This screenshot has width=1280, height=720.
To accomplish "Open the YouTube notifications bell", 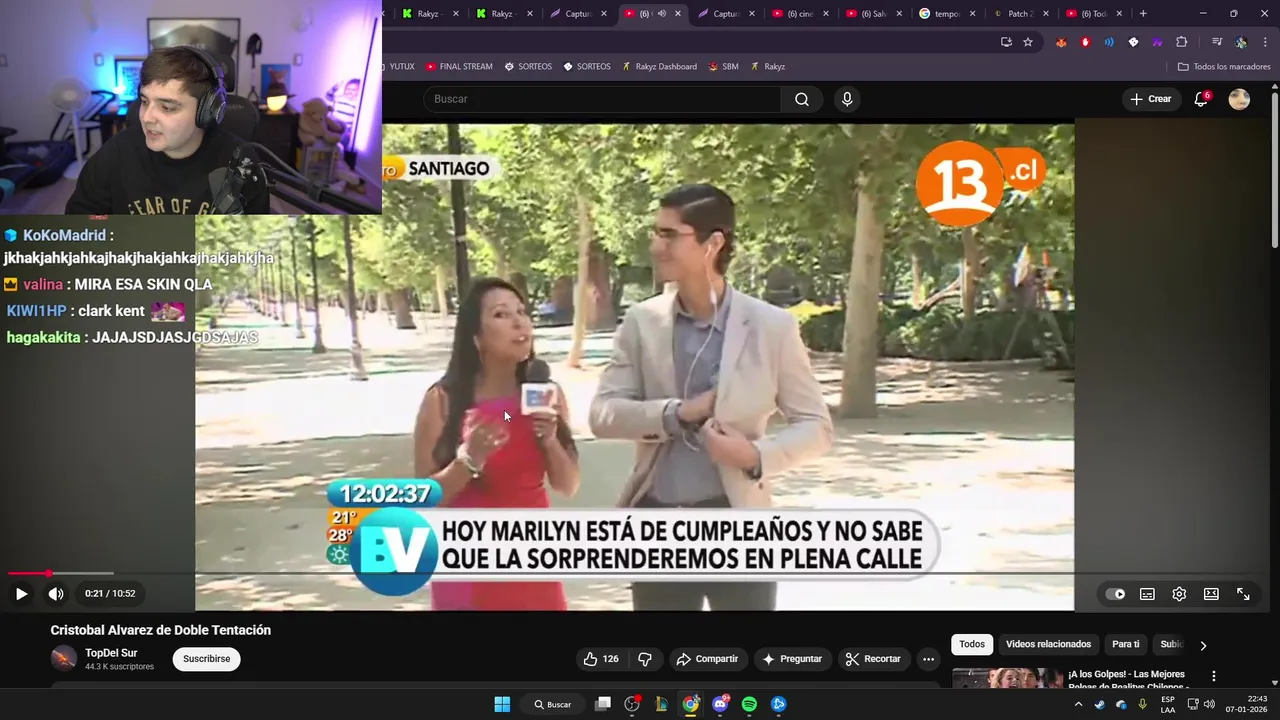I will point(1201,99).
